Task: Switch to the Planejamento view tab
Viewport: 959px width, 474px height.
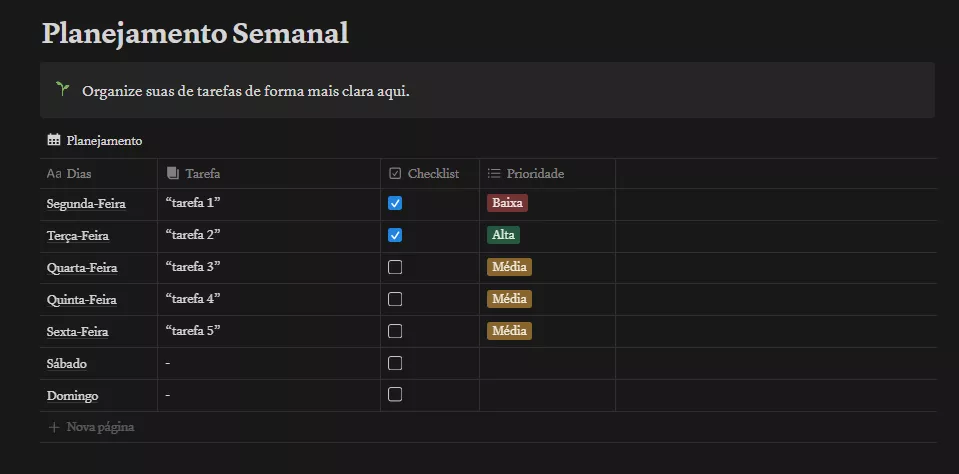Action: (x=104, y=141)
